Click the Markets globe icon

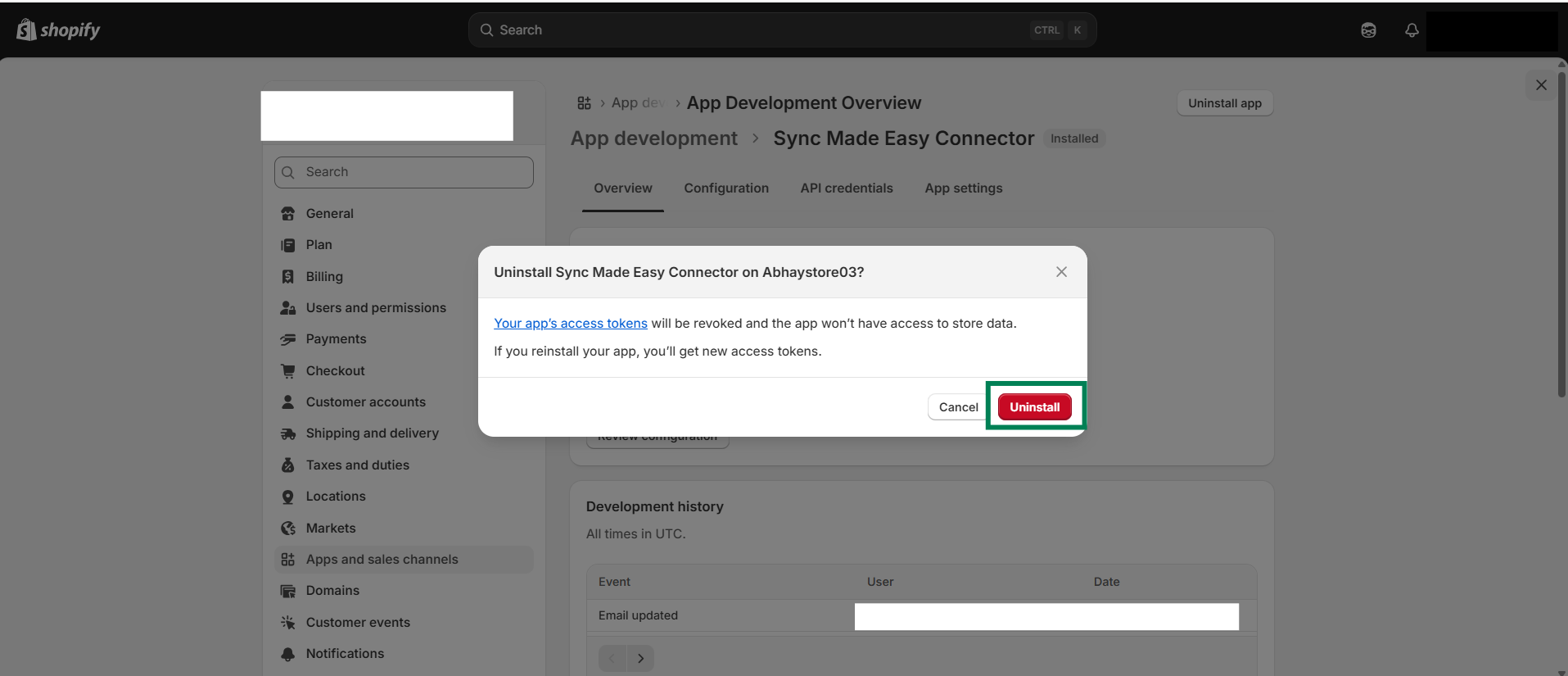click(288, 529)
